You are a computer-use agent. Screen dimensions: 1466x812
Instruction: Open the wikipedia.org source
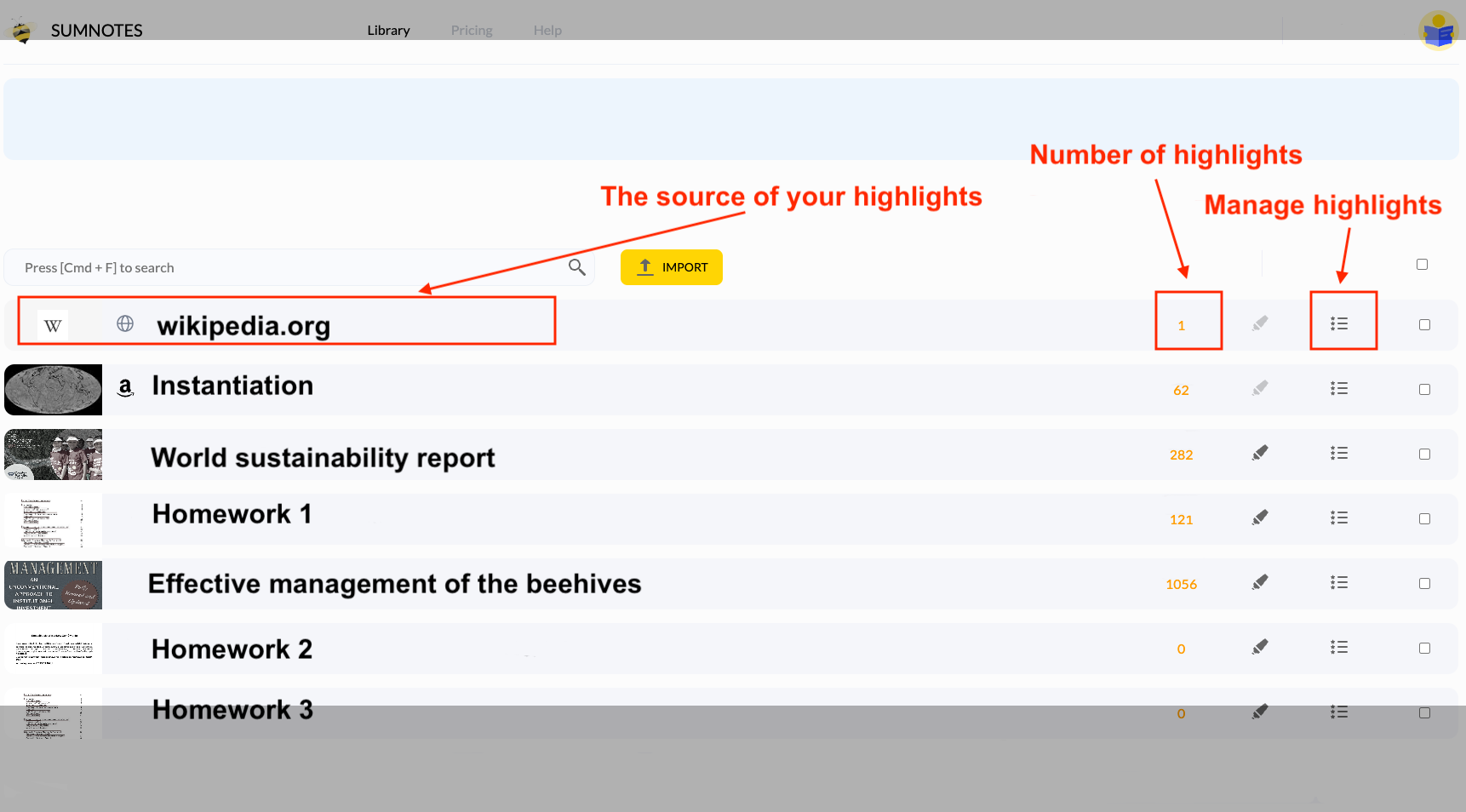[243, 325]
